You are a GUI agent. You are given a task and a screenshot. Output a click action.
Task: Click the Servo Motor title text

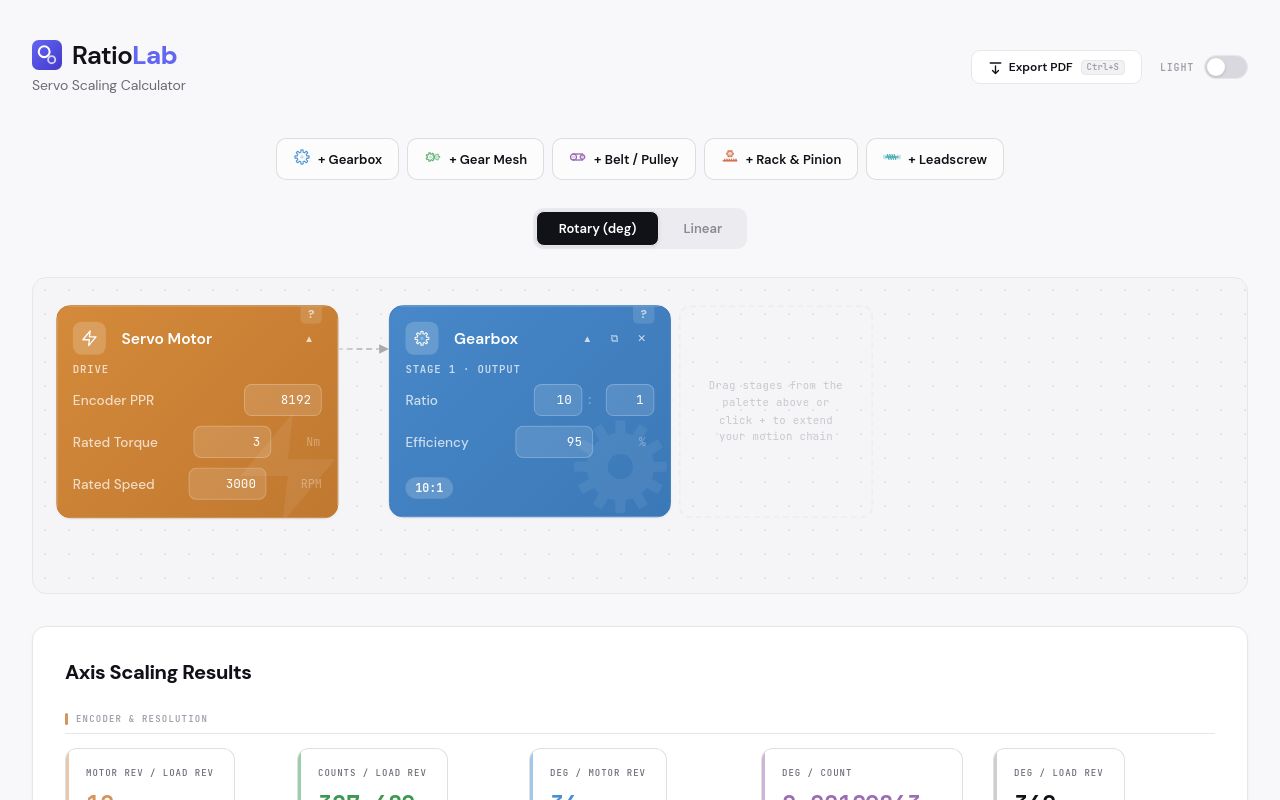(167, 339)
